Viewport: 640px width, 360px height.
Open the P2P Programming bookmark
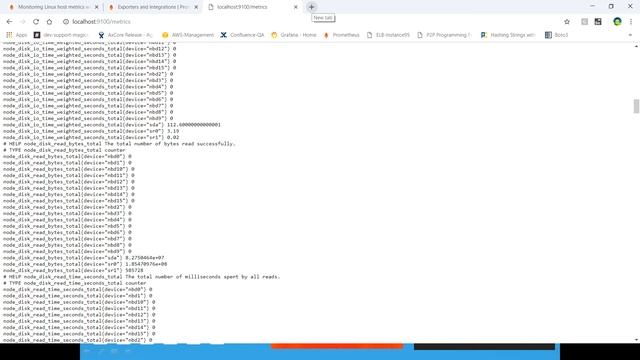[x=444, y=35]
